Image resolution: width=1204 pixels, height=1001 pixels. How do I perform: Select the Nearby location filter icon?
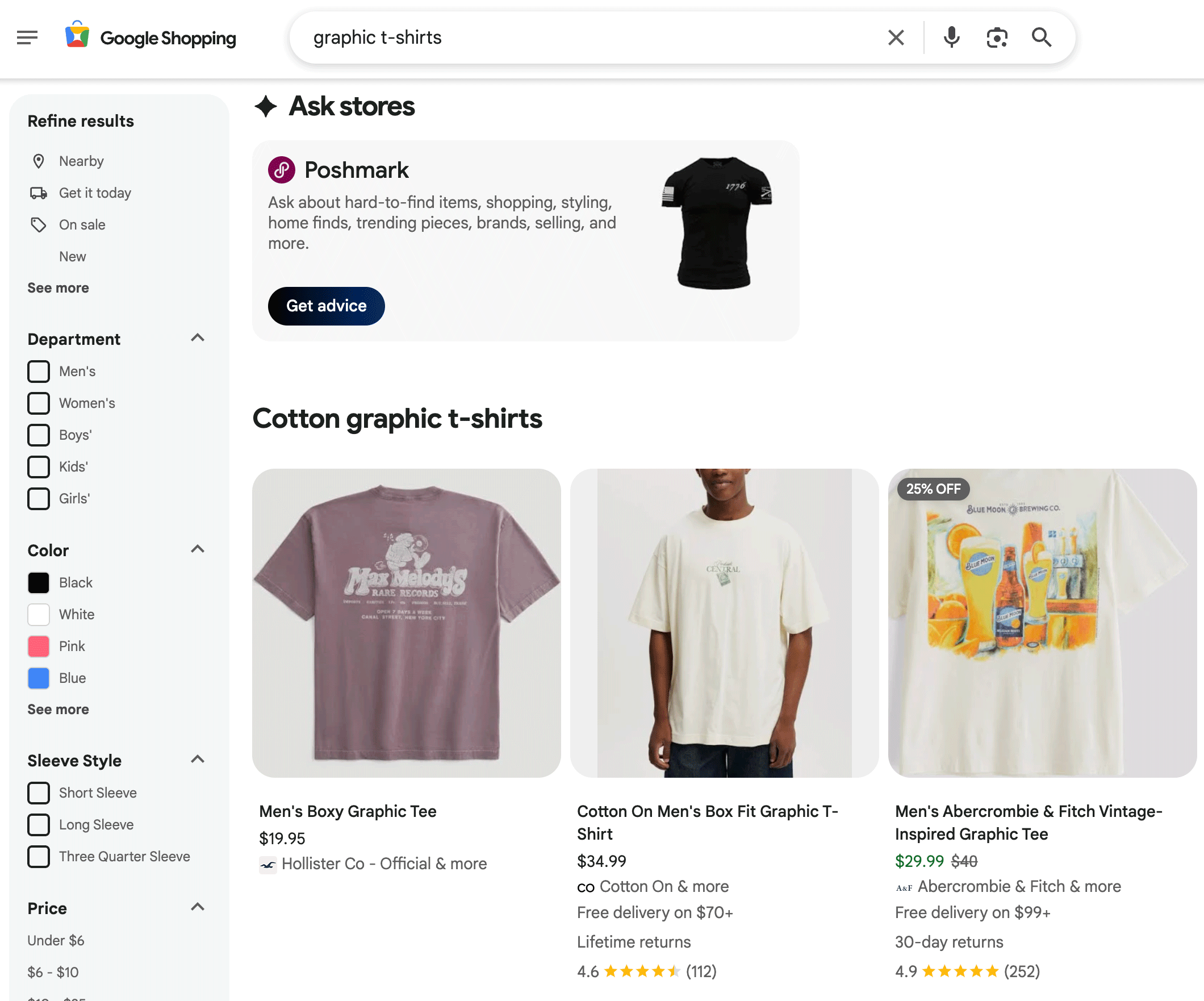(39, 161)
